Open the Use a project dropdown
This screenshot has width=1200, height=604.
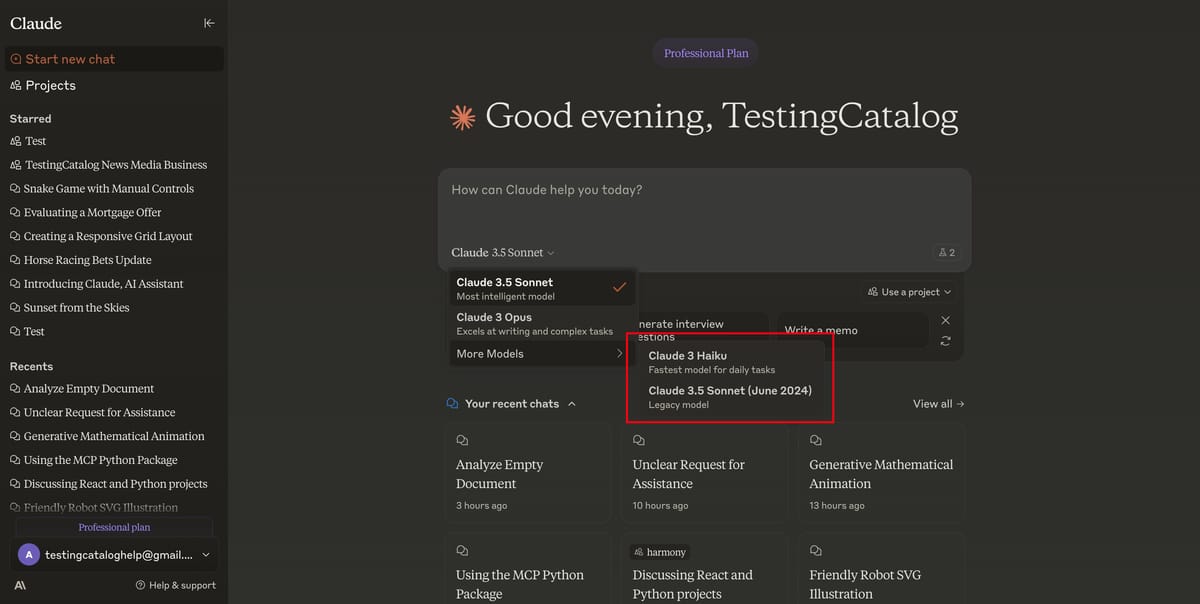pyautogui.click(x=909, y=291)
